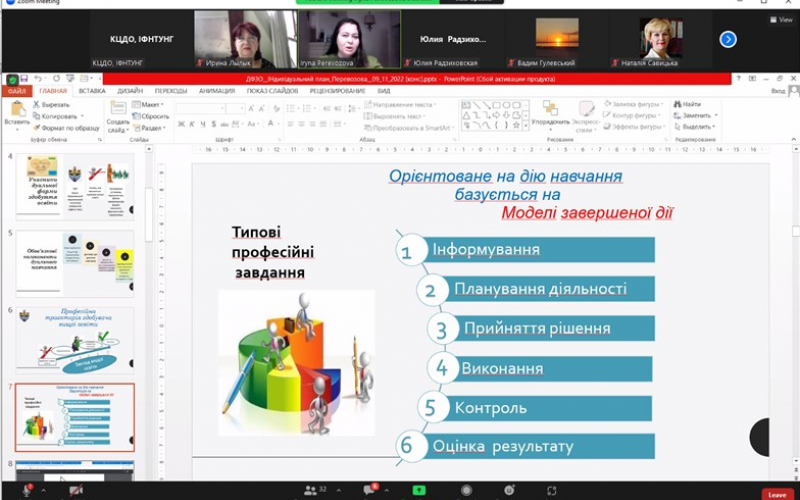800x500 pixels.
Task: Align text right in the paragraph group
Action: (312, 124)
